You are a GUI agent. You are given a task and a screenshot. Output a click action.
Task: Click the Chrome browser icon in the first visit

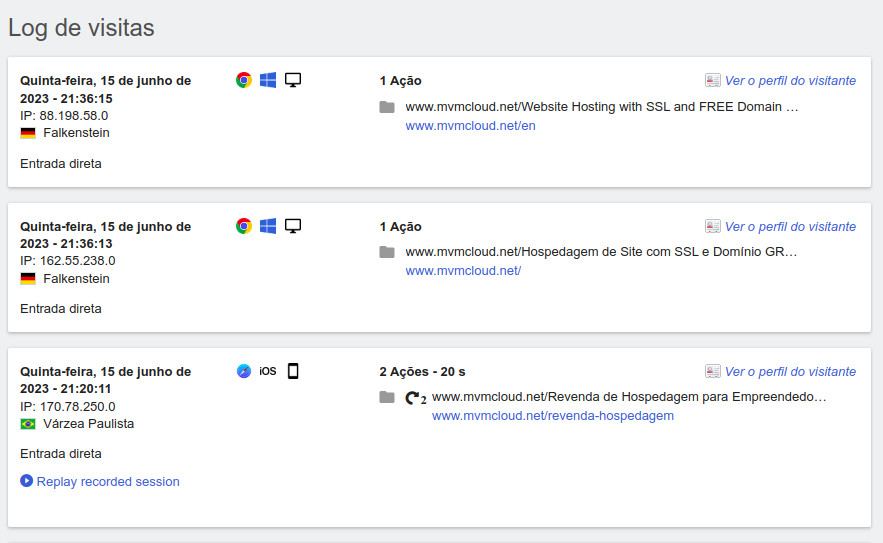[244, 80]
